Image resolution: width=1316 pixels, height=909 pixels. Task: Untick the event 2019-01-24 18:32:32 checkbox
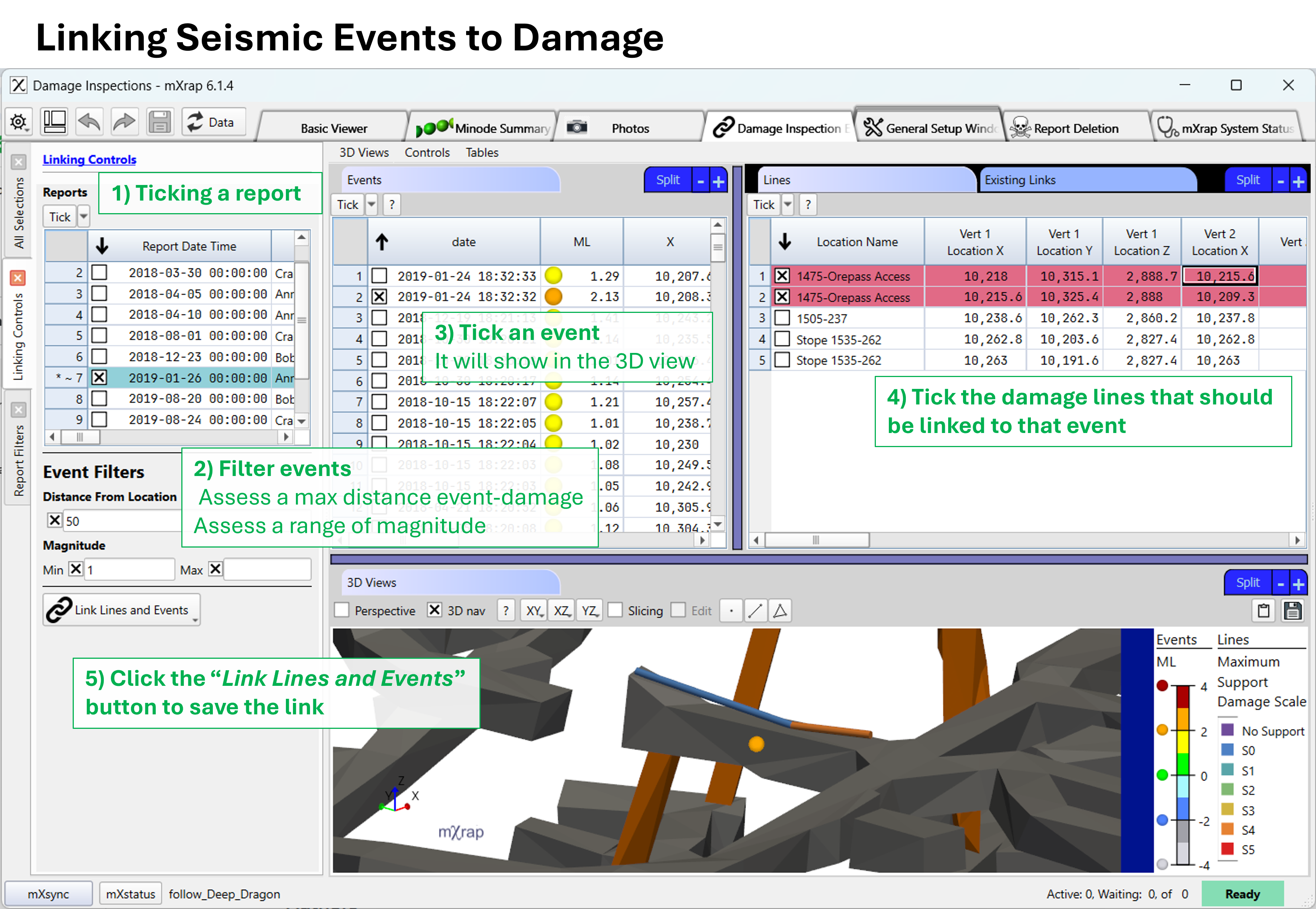[379, 297]
